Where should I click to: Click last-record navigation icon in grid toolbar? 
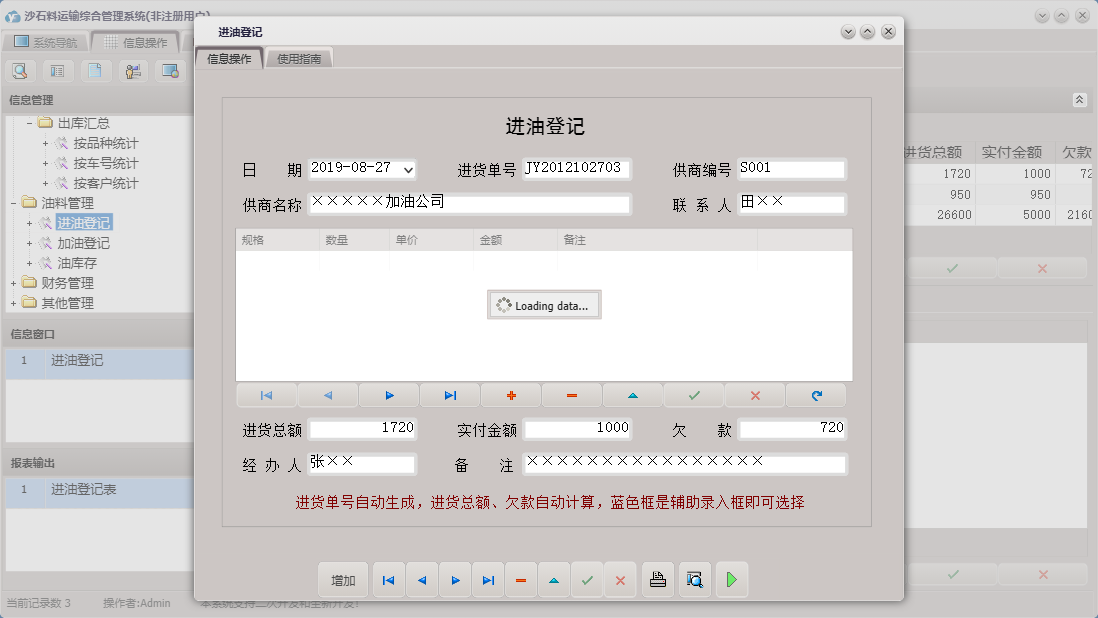[x=449, y=395]
